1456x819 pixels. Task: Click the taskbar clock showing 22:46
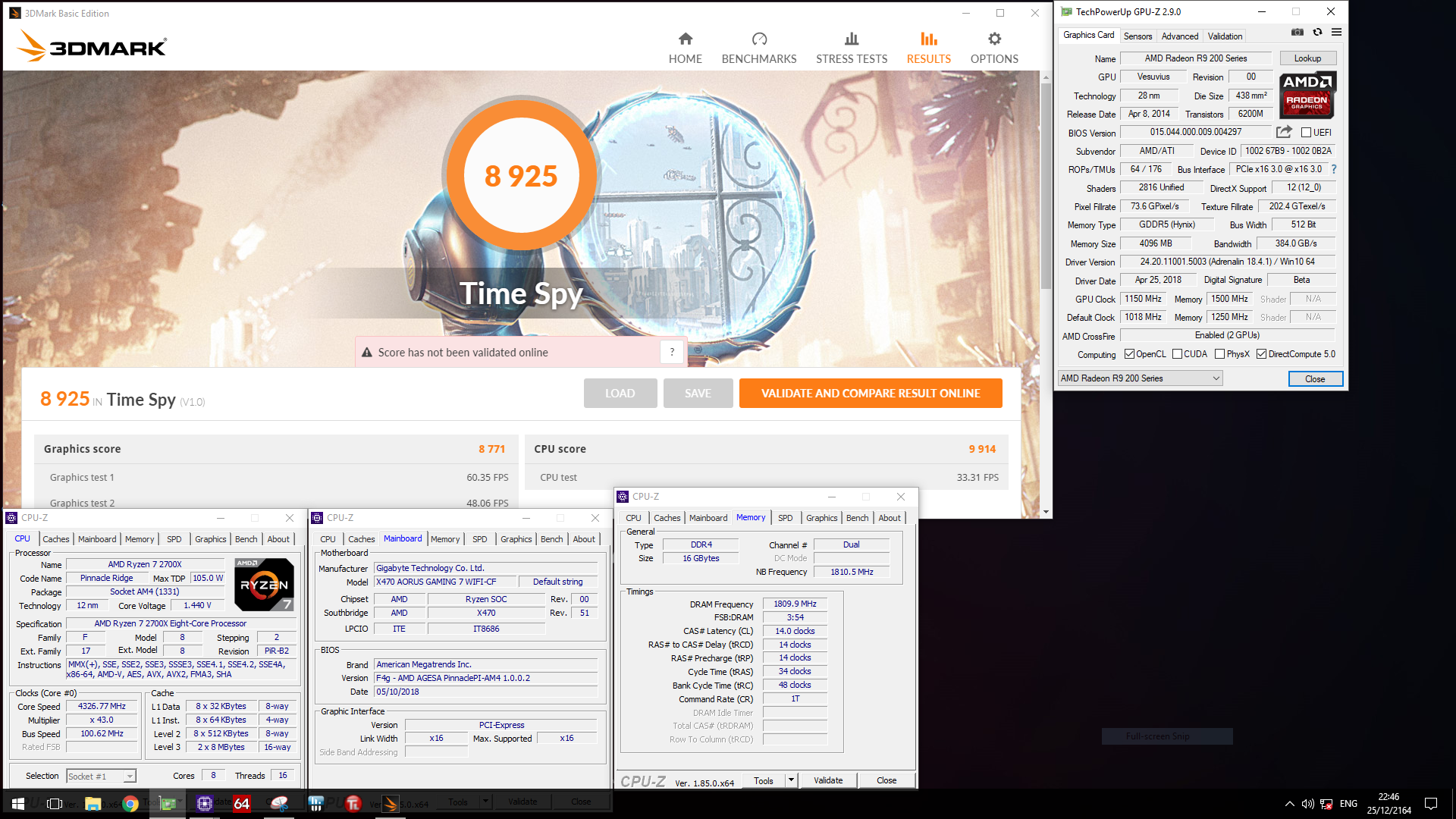pos(1389,804)
